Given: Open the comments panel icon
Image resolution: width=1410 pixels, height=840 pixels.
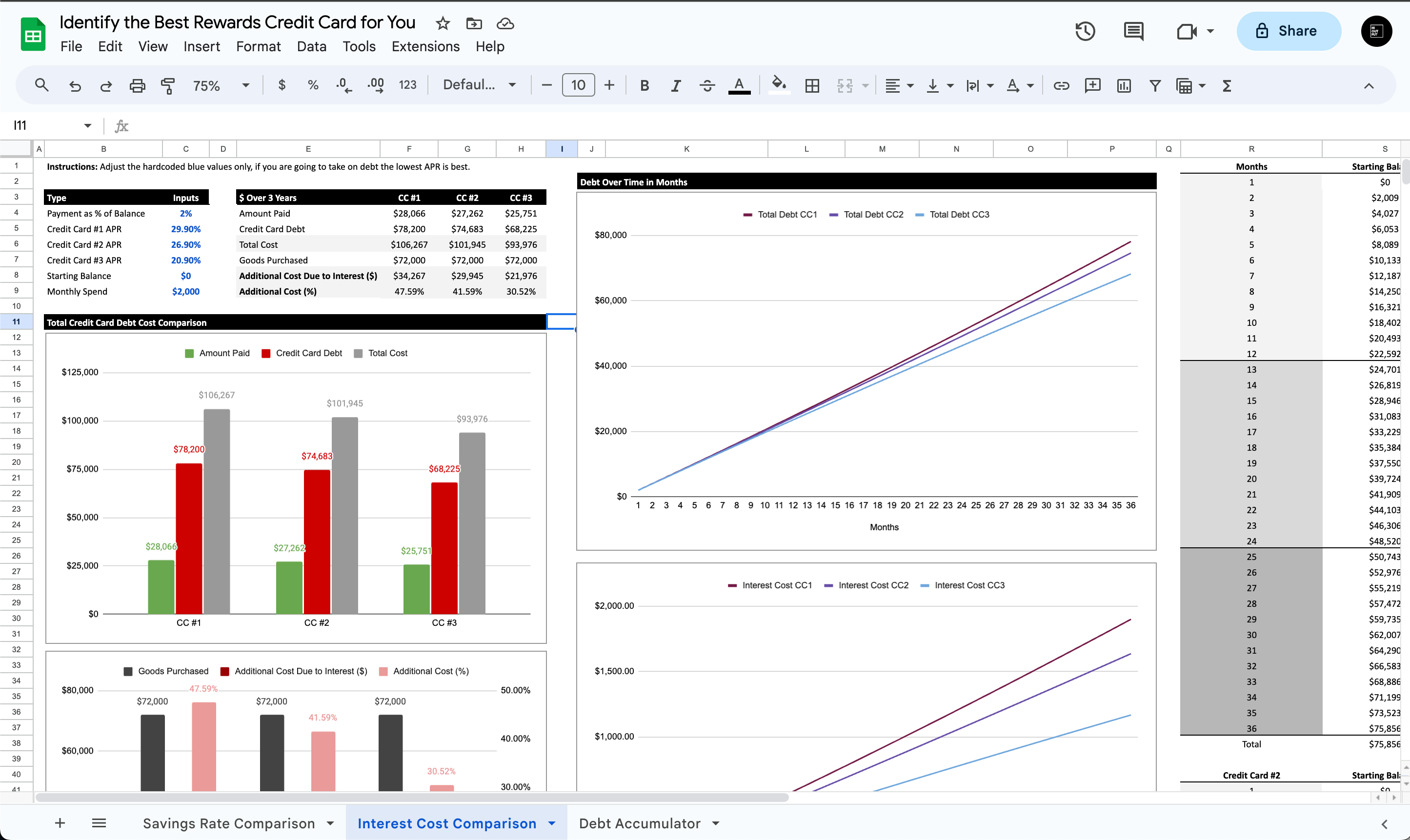Looking at the screenshot, I should point(1133,31).
